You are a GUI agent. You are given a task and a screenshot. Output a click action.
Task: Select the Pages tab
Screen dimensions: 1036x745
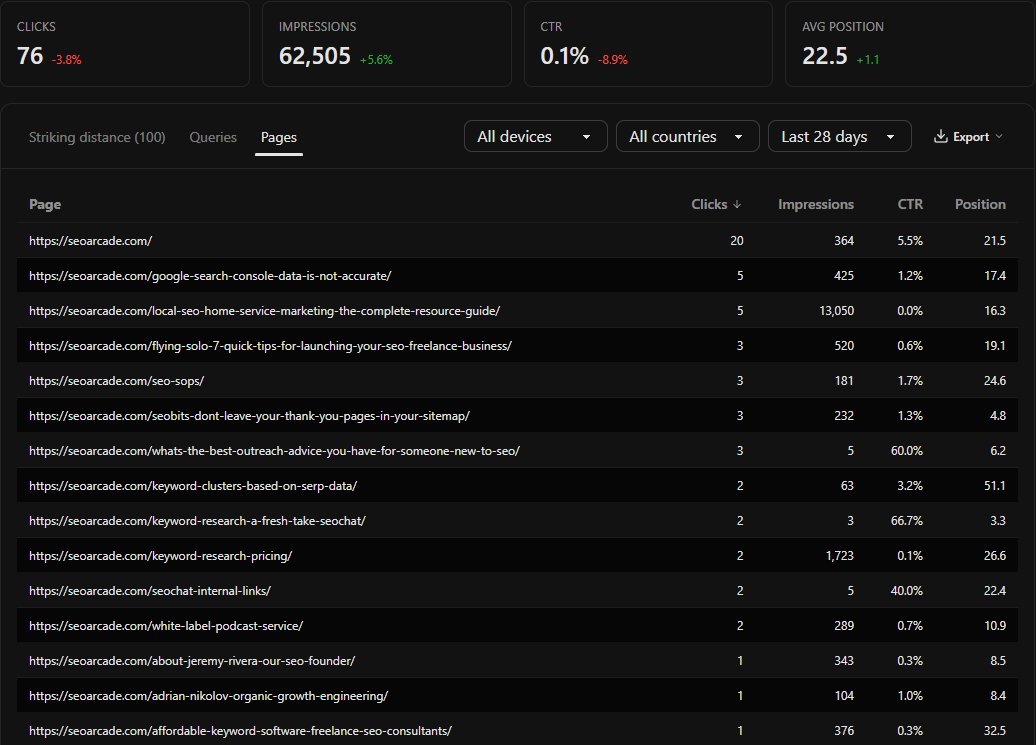pos(279,137)
